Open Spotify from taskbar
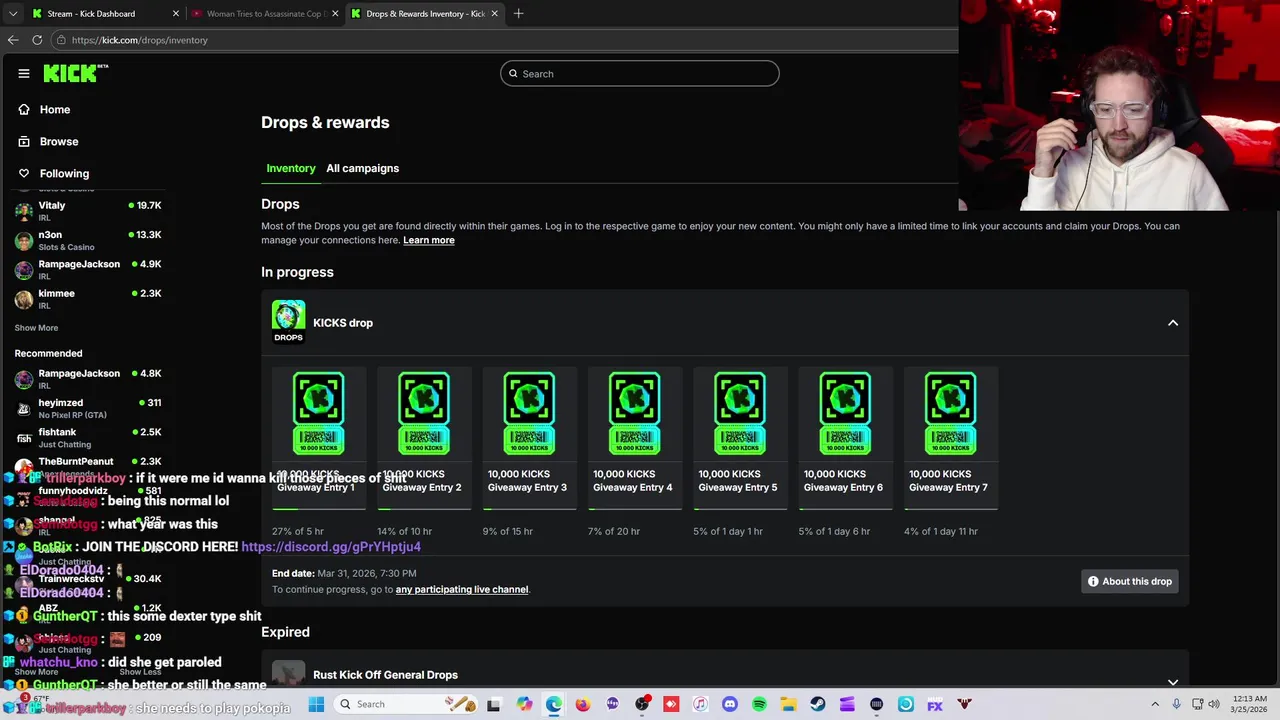 tap(759, 704)
